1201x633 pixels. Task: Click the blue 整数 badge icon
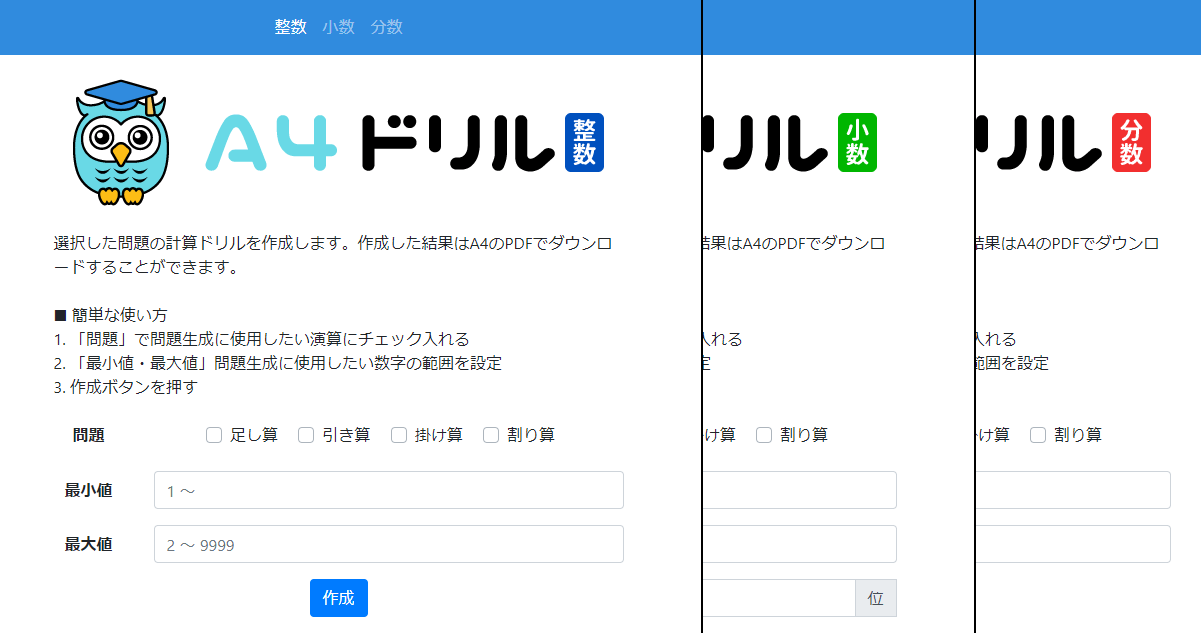click(584, 143)
